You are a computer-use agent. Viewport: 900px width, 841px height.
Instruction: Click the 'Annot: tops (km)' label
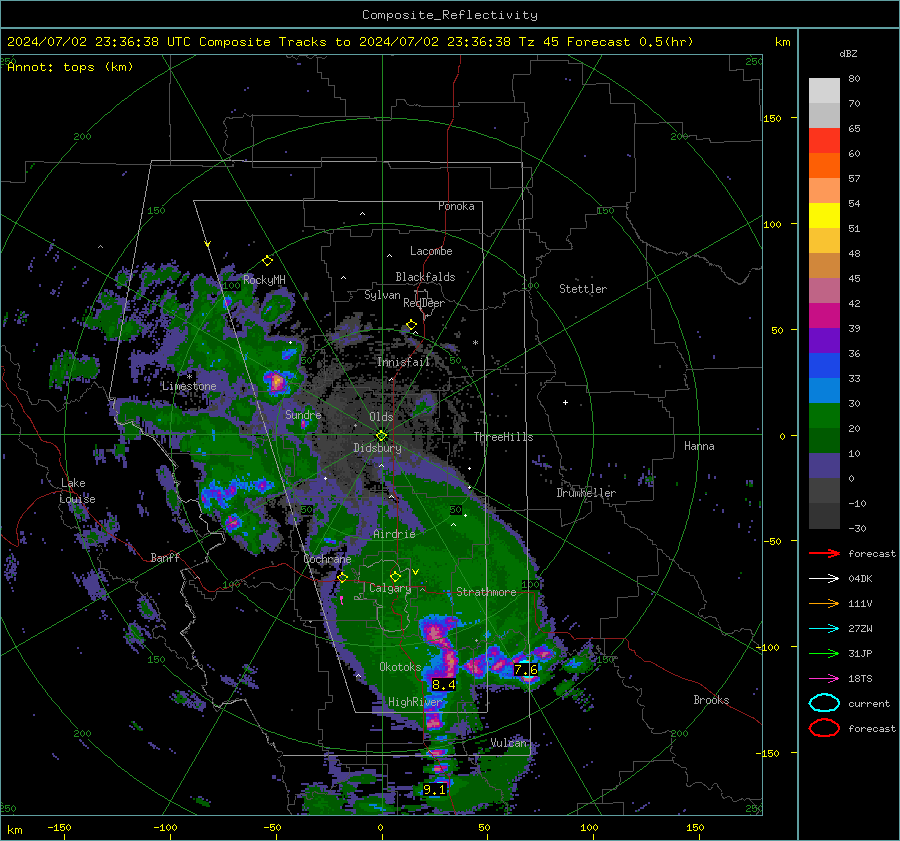(70, 67)
